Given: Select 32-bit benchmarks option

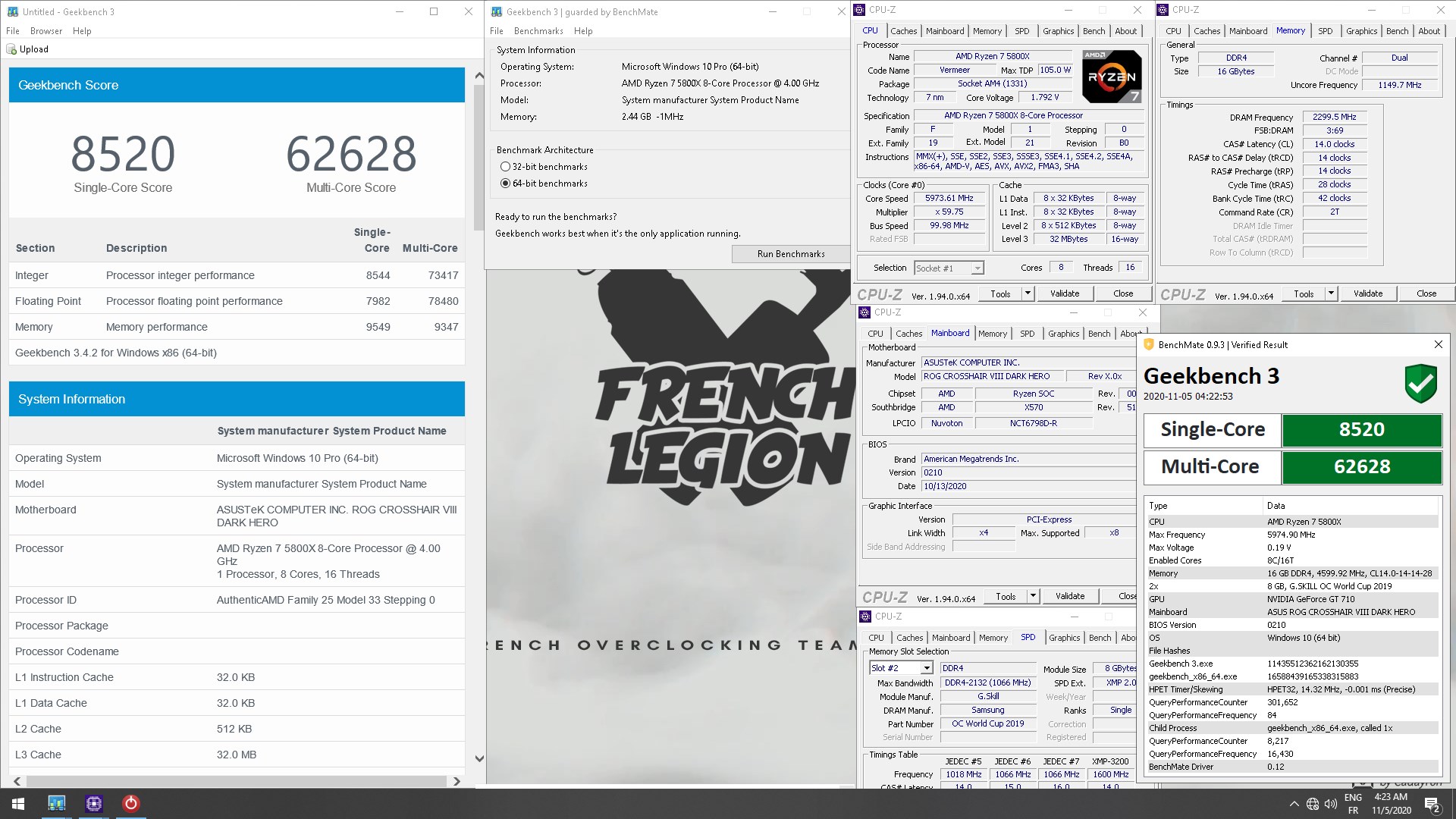Looking at the screenshot, I should pyautogui.click(x=505, y=167).
